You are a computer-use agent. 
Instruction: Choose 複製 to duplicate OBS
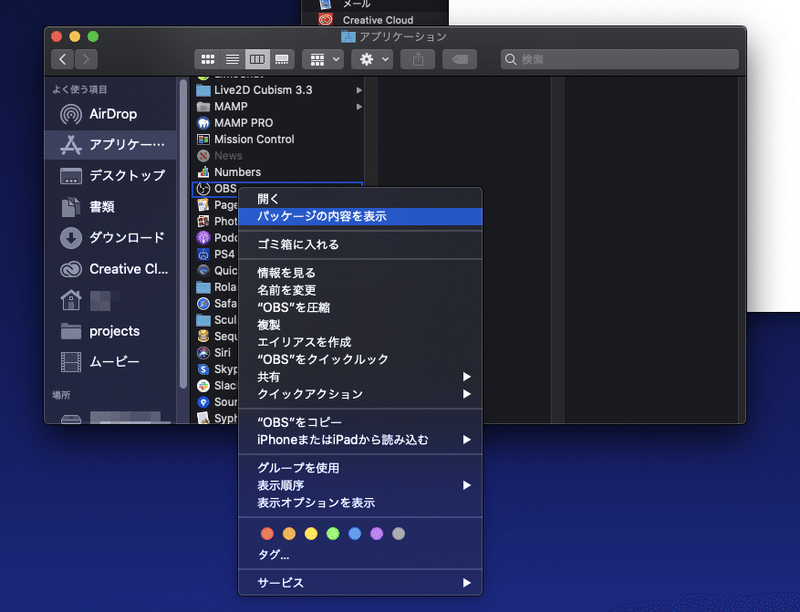click(360, 325)
